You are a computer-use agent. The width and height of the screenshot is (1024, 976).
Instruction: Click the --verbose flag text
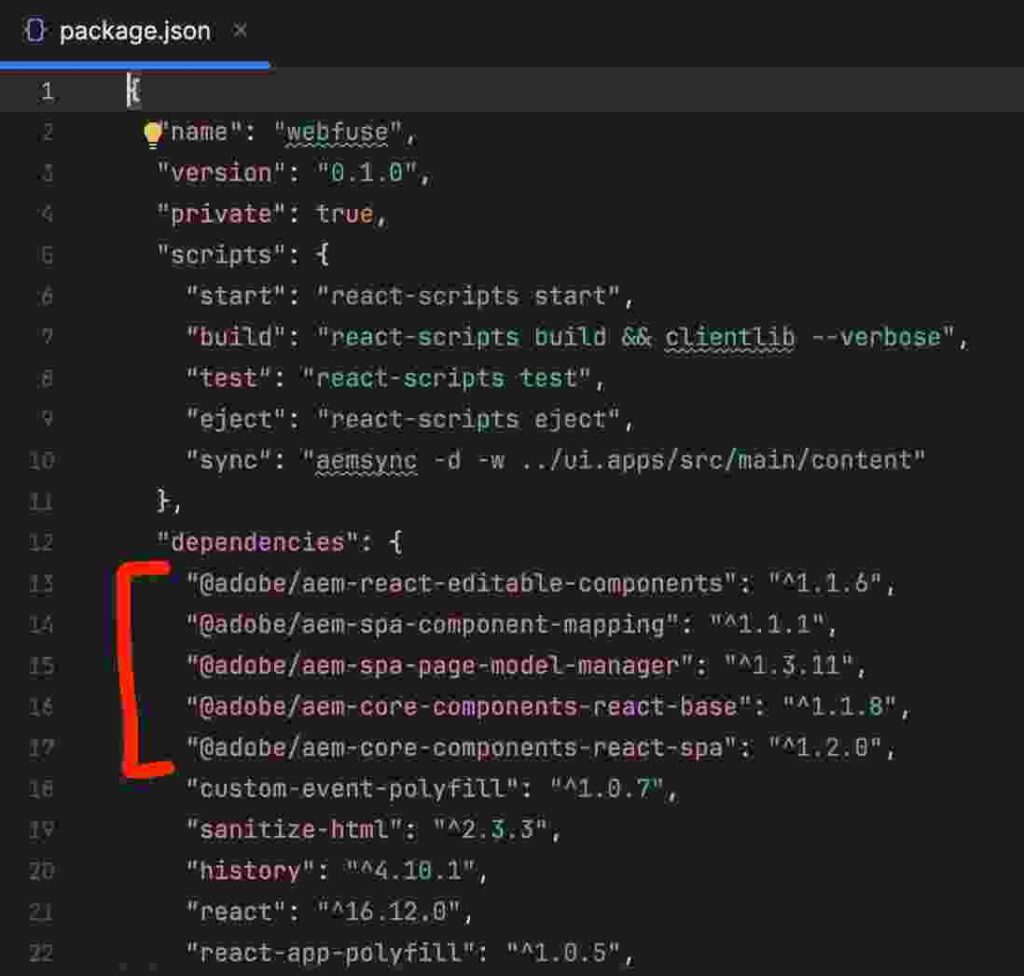click(x=876, y=338)
